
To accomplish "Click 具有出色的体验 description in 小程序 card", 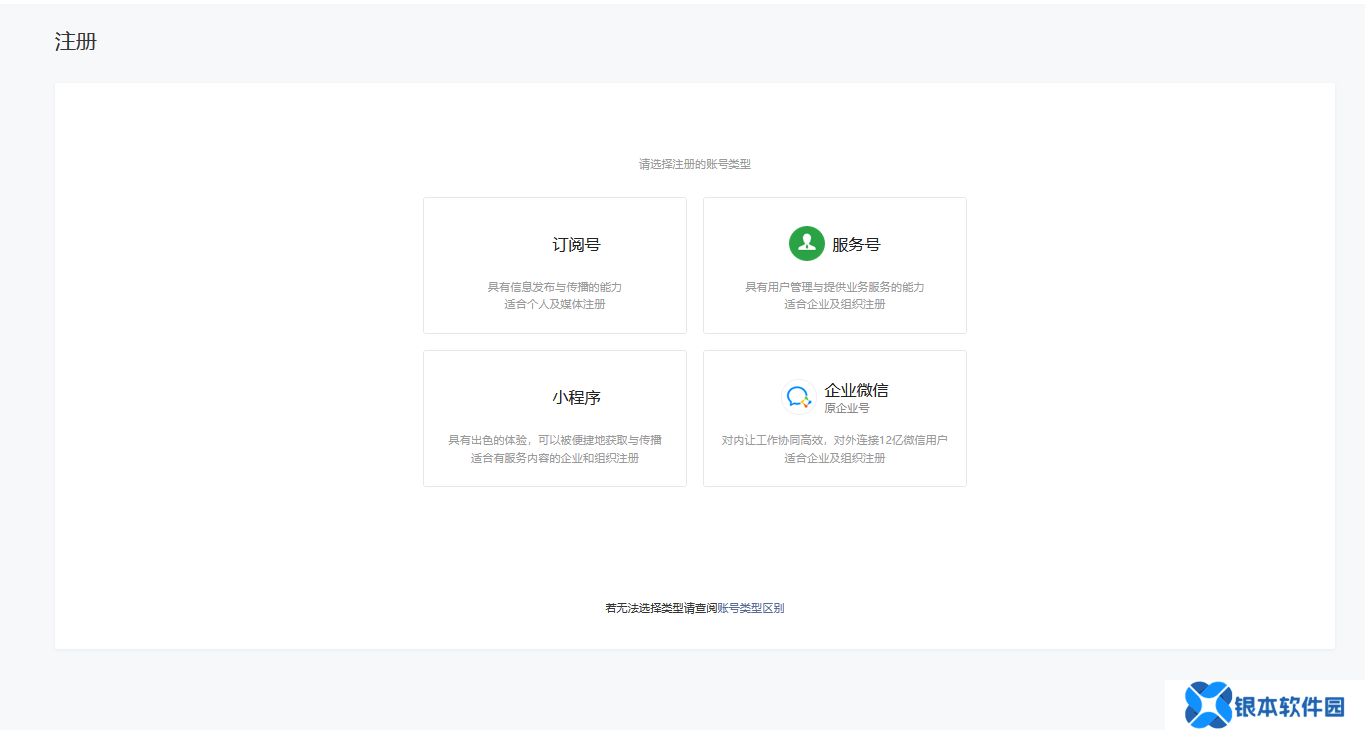I will tap(555, 440).
